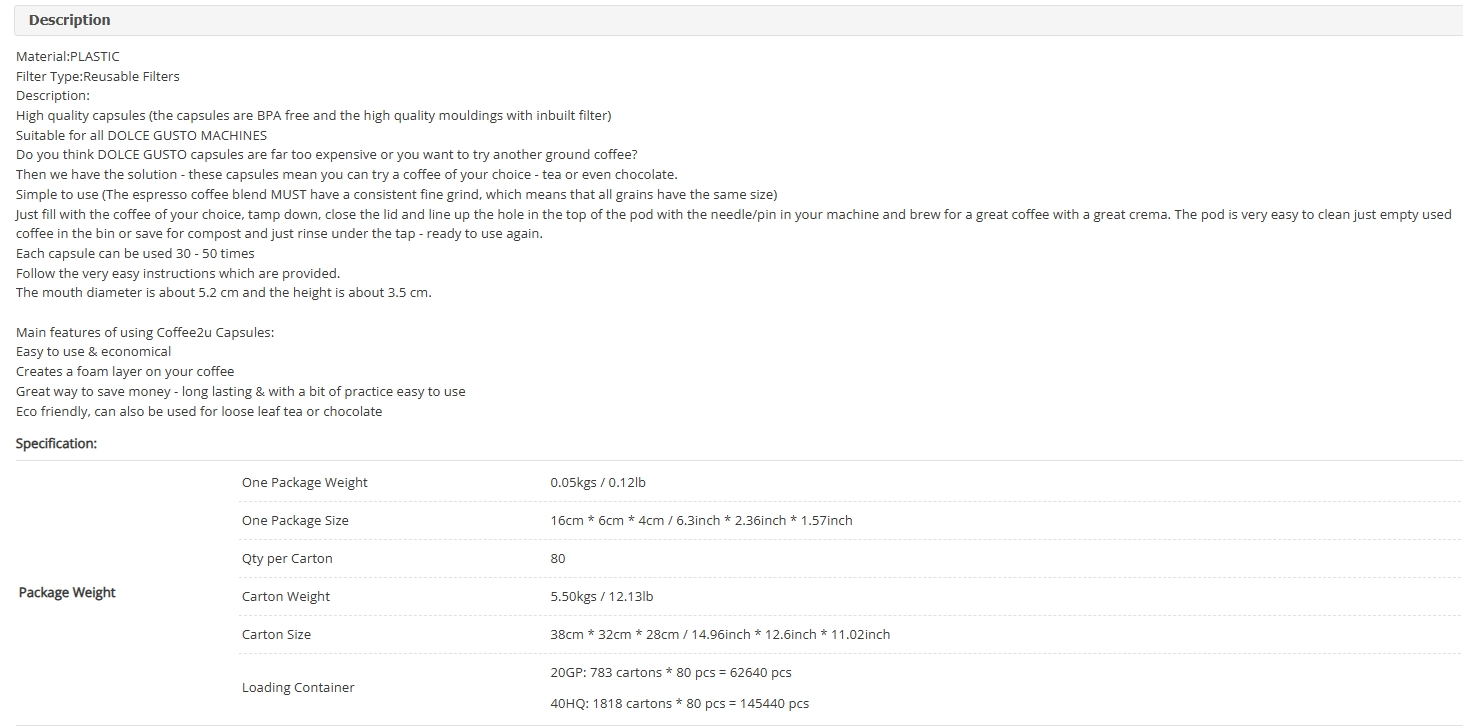Click the 0.05kgs / 0.12lb value
Image resolution: width=1463 pixels, height=728 pixels.
[597, 482]
